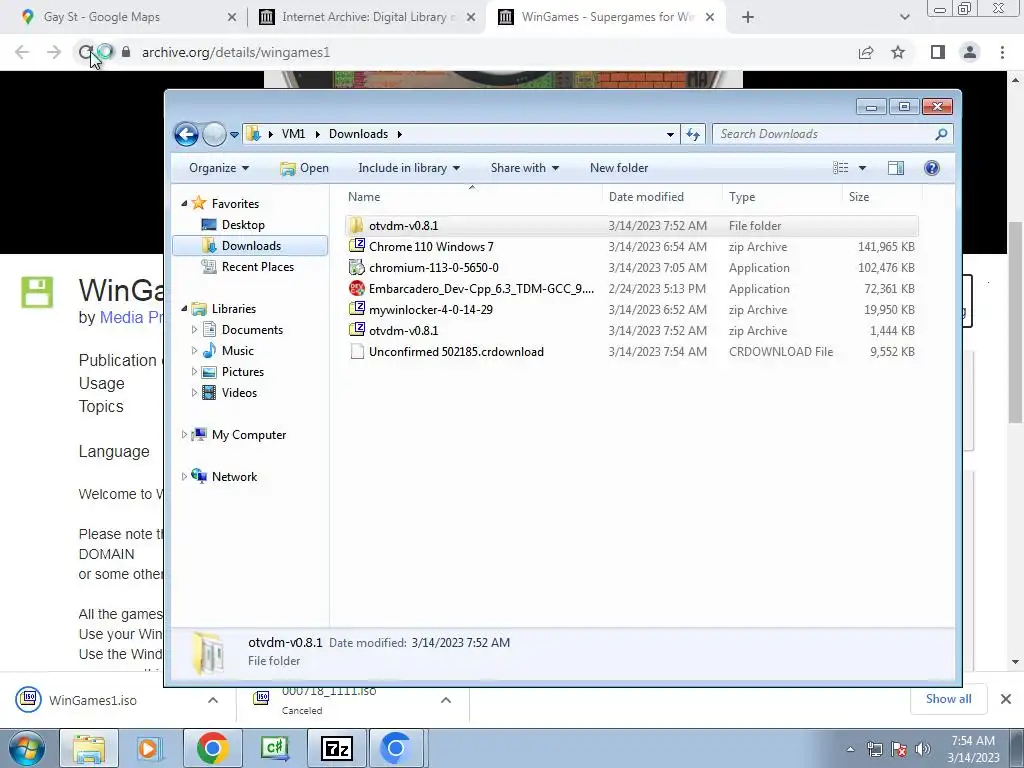Select Videos library item
The height and width of the screenshot is (768, 1024).
coord(238,392)
